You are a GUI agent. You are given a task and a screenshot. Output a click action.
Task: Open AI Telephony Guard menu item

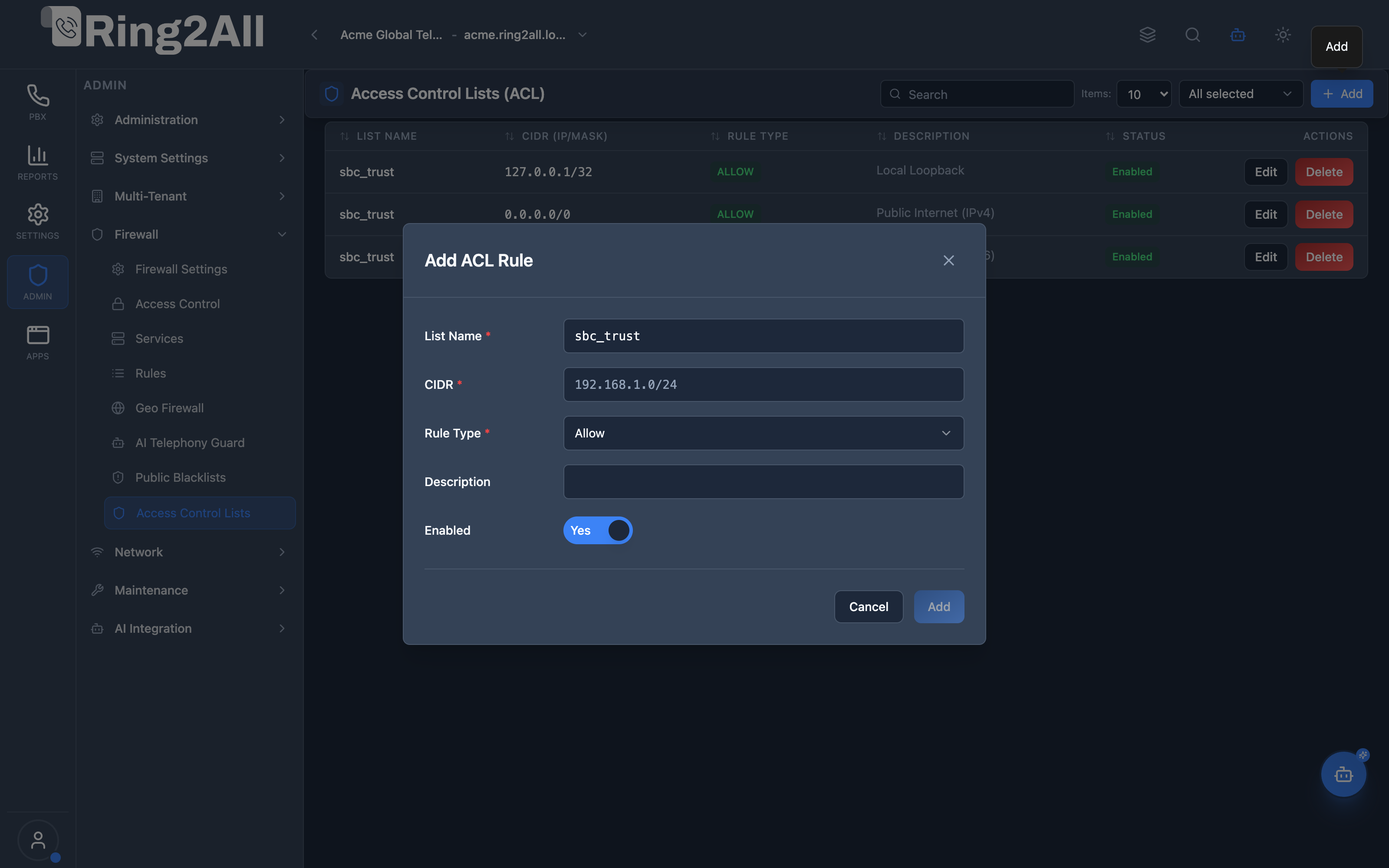pos(199,443)
